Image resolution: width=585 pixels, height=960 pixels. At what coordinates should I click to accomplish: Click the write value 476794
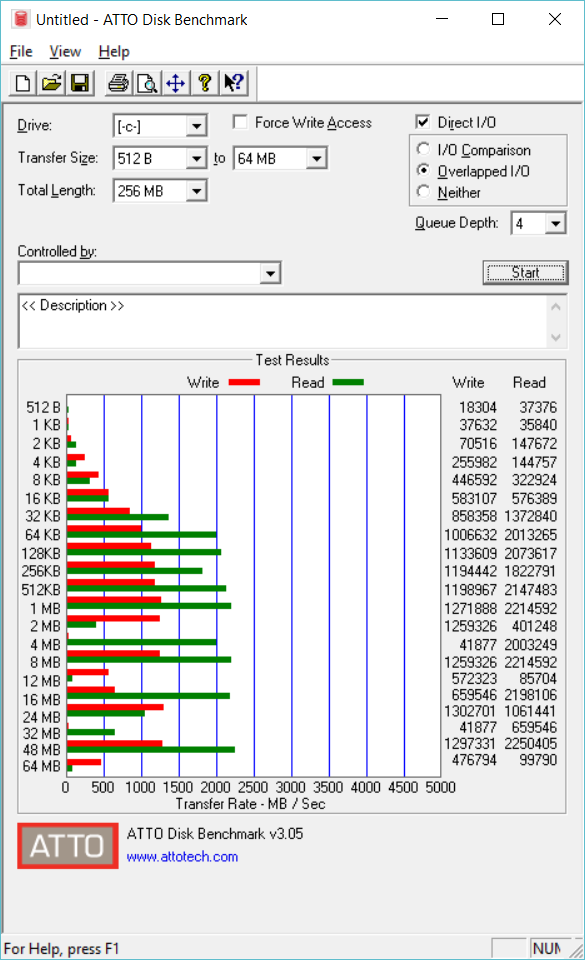pos(474,760)
